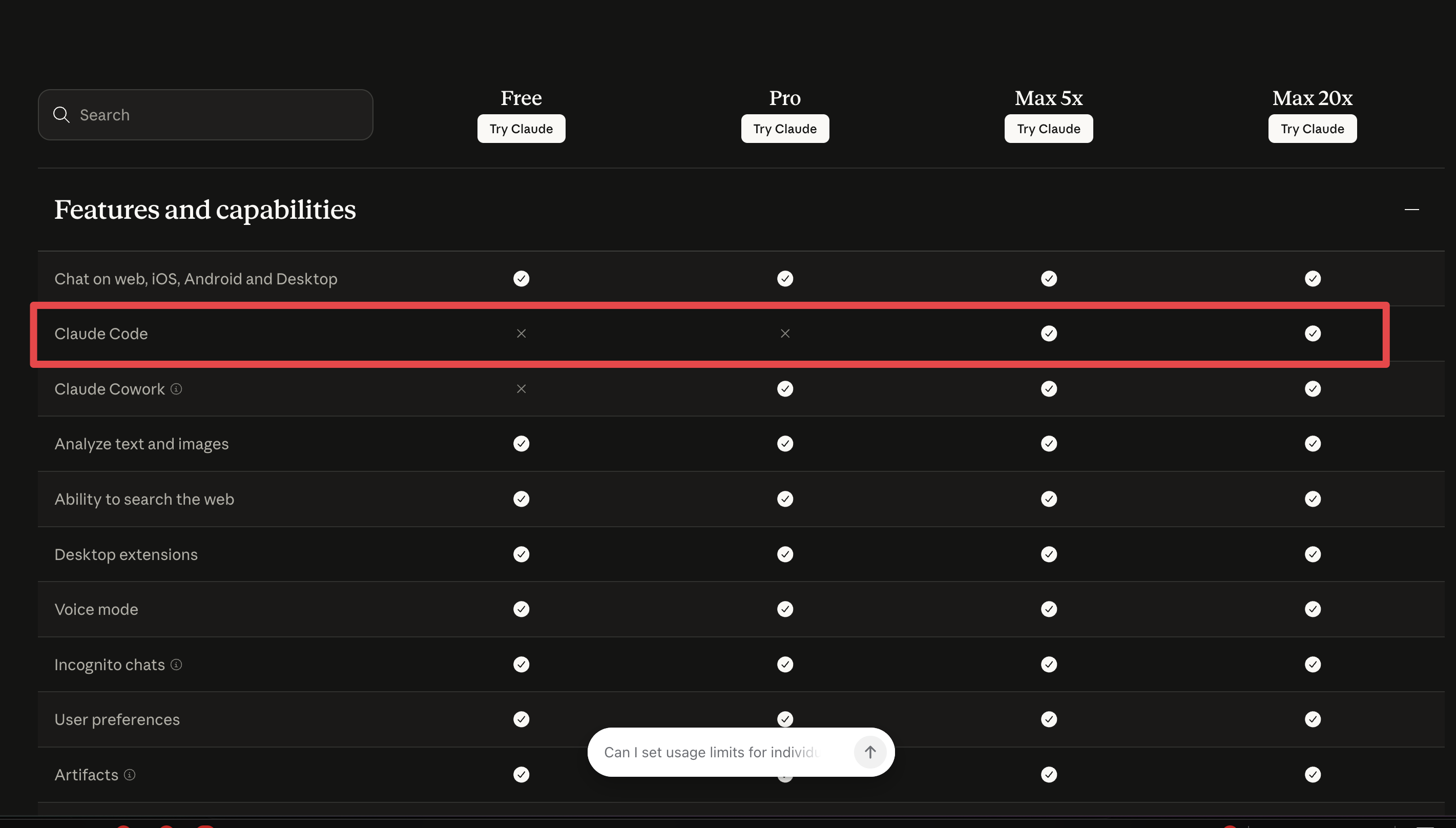Click the Features and capabilities heading
1456x828 pixels.
pos(205,209)
